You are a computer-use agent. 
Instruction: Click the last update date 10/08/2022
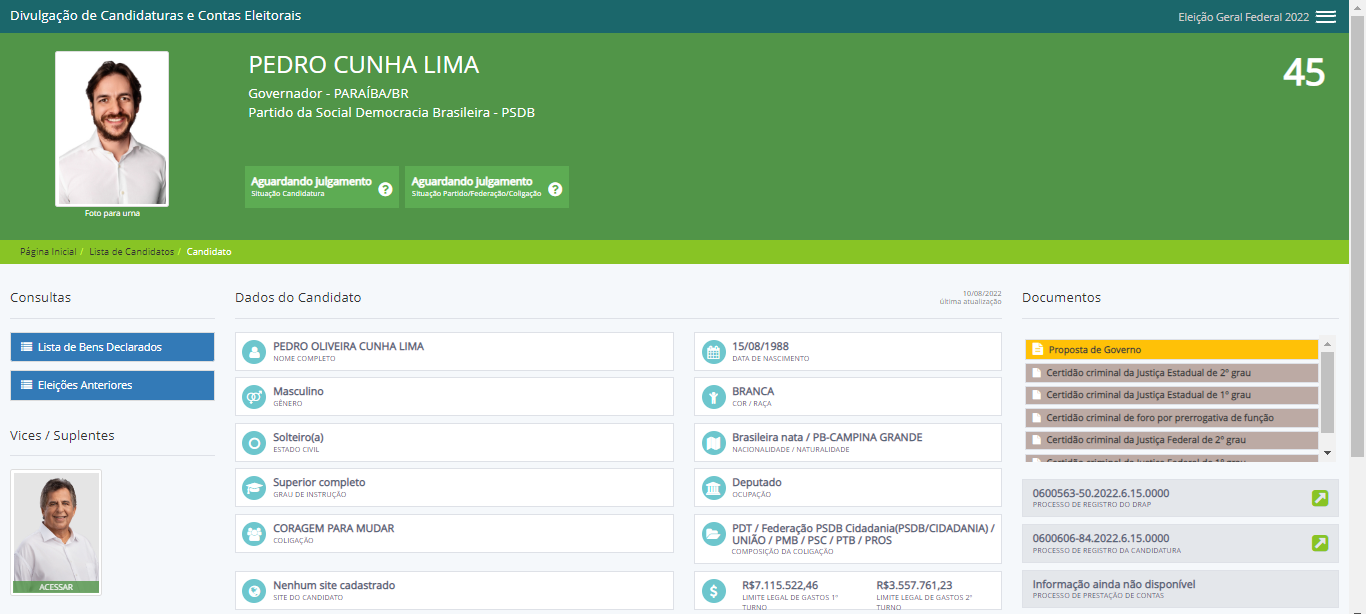(982, 293)
